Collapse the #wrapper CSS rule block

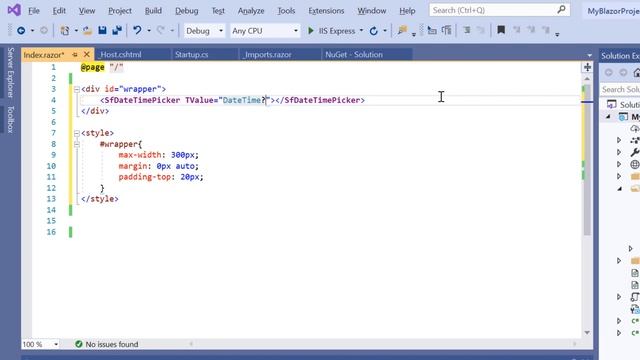(x=77, y=144)
